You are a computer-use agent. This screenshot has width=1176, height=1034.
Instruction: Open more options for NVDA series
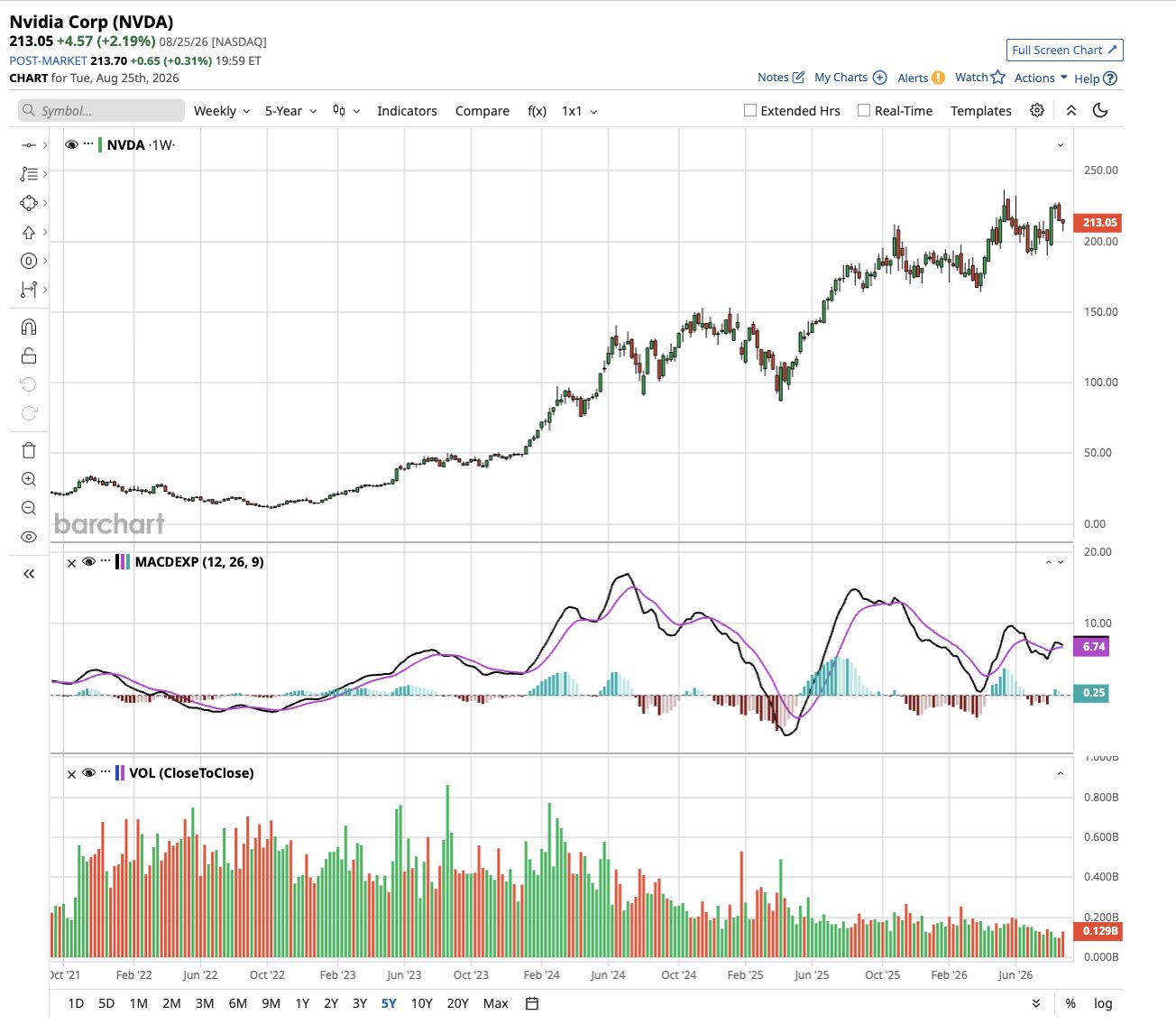coord(88,144)
